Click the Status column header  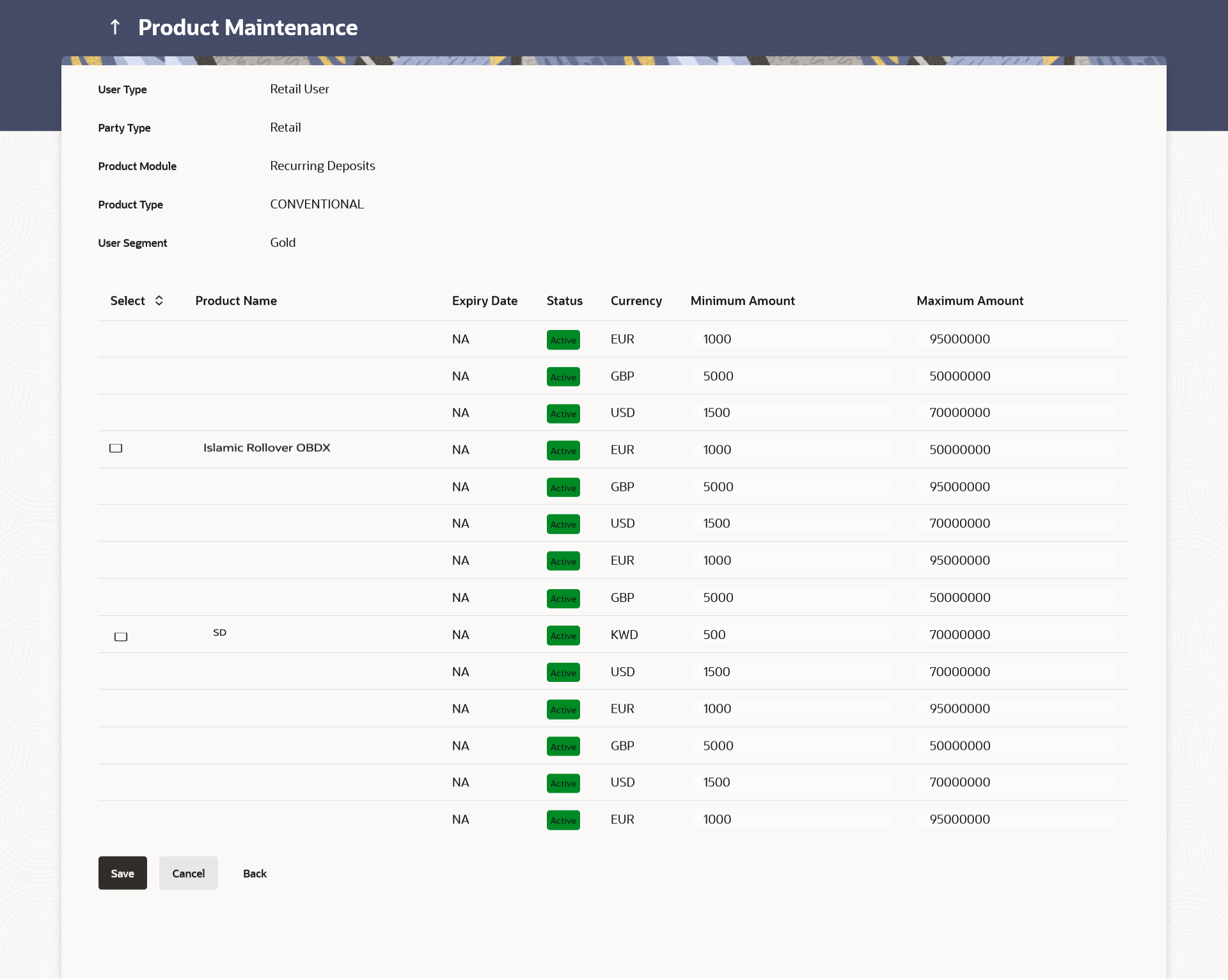[x=564, y=301]
